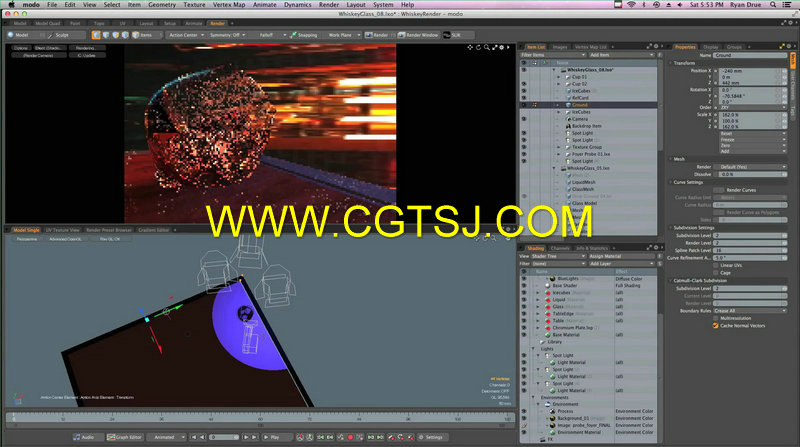Open the Dynamics menu
This screenshot has height=447, width=800.
pos(297,5)
